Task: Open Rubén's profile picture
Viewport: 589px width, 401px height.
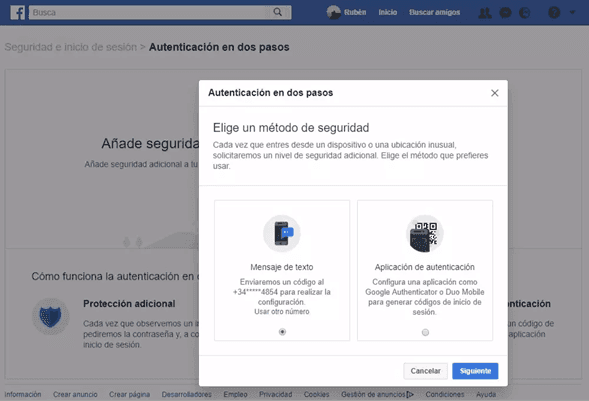Action: click(334, 12)
